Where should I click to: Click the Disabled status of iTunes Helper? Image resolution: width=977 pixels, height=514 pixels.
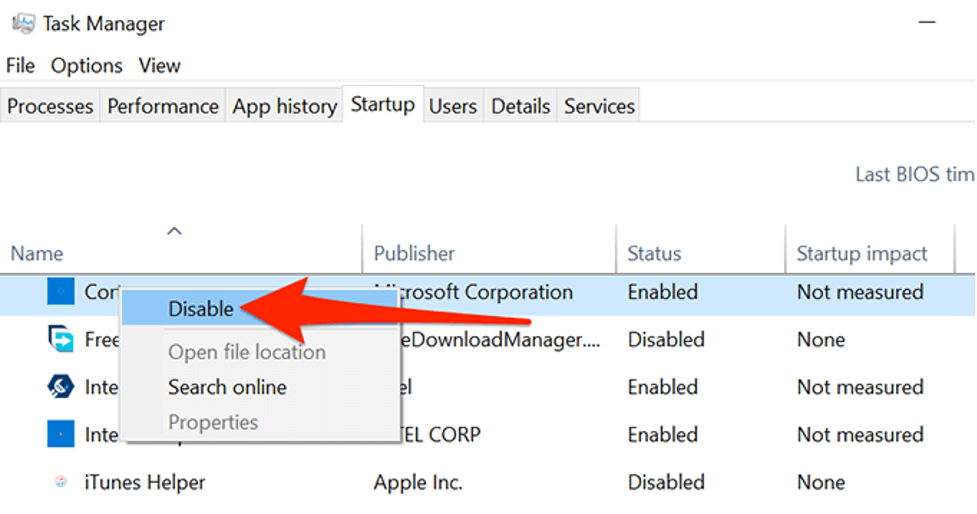666,482
